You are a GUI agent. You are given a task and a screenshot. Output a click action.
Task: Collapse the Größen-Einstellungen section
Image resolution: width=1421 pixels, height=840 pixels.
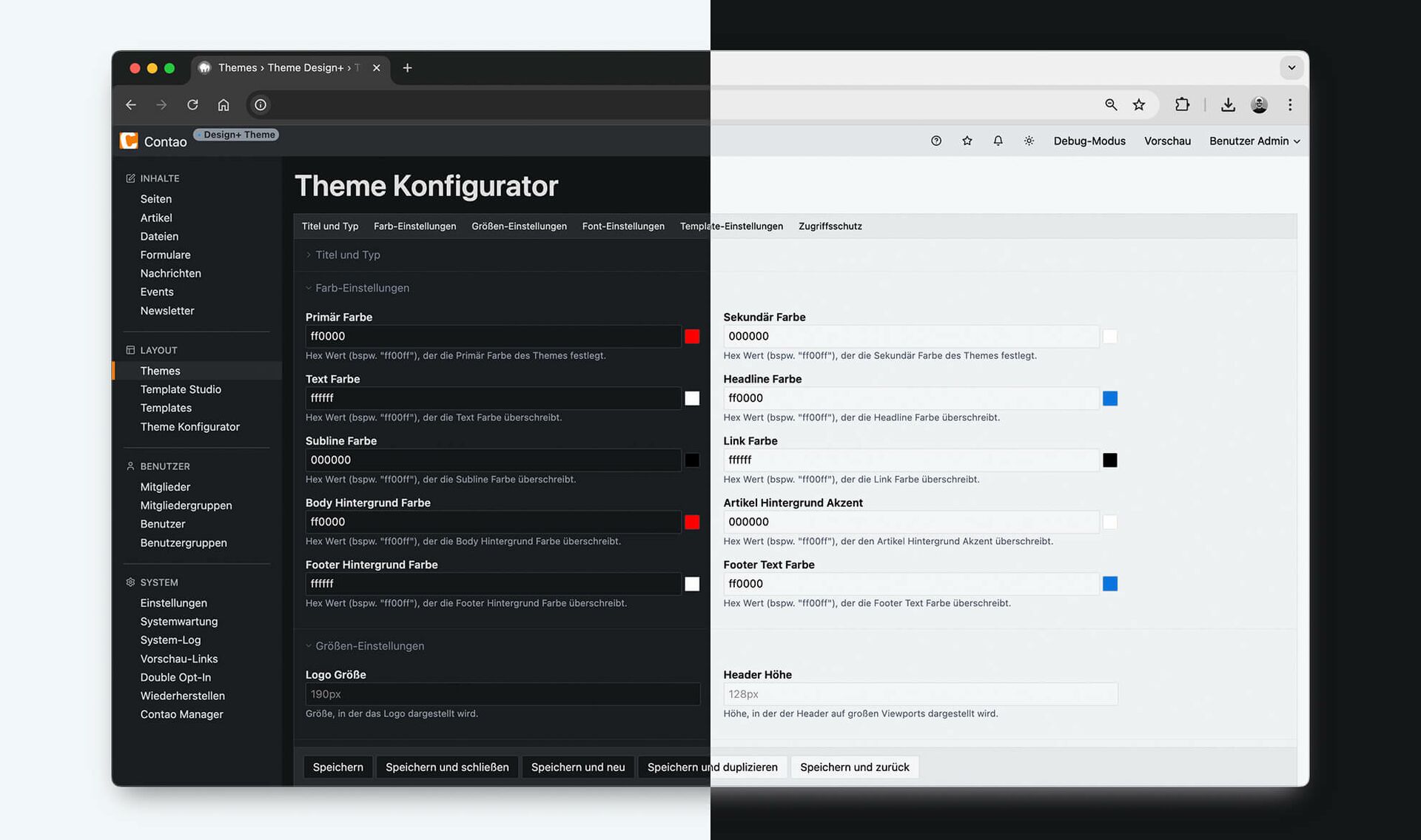pyautogui.click(x=369, y=646)
